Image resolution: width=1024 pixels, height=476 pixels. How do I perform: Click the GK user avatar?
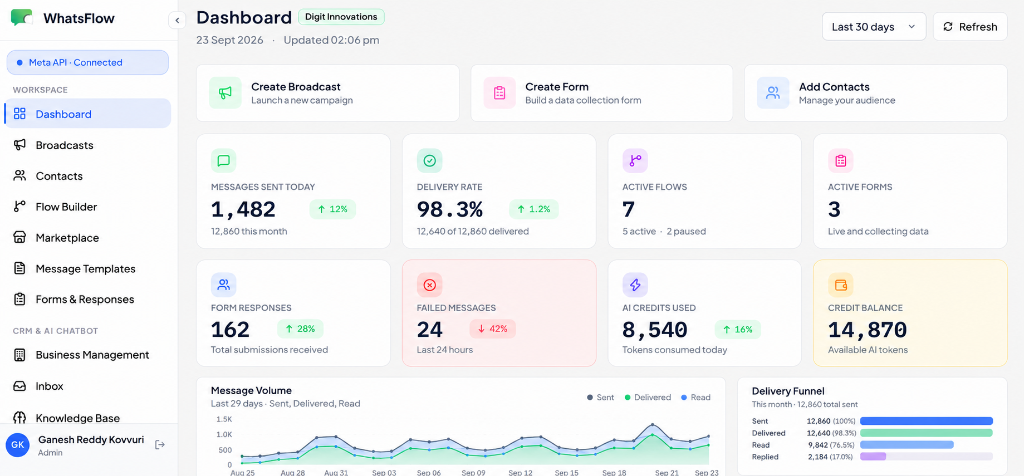[x=18, y=445]
